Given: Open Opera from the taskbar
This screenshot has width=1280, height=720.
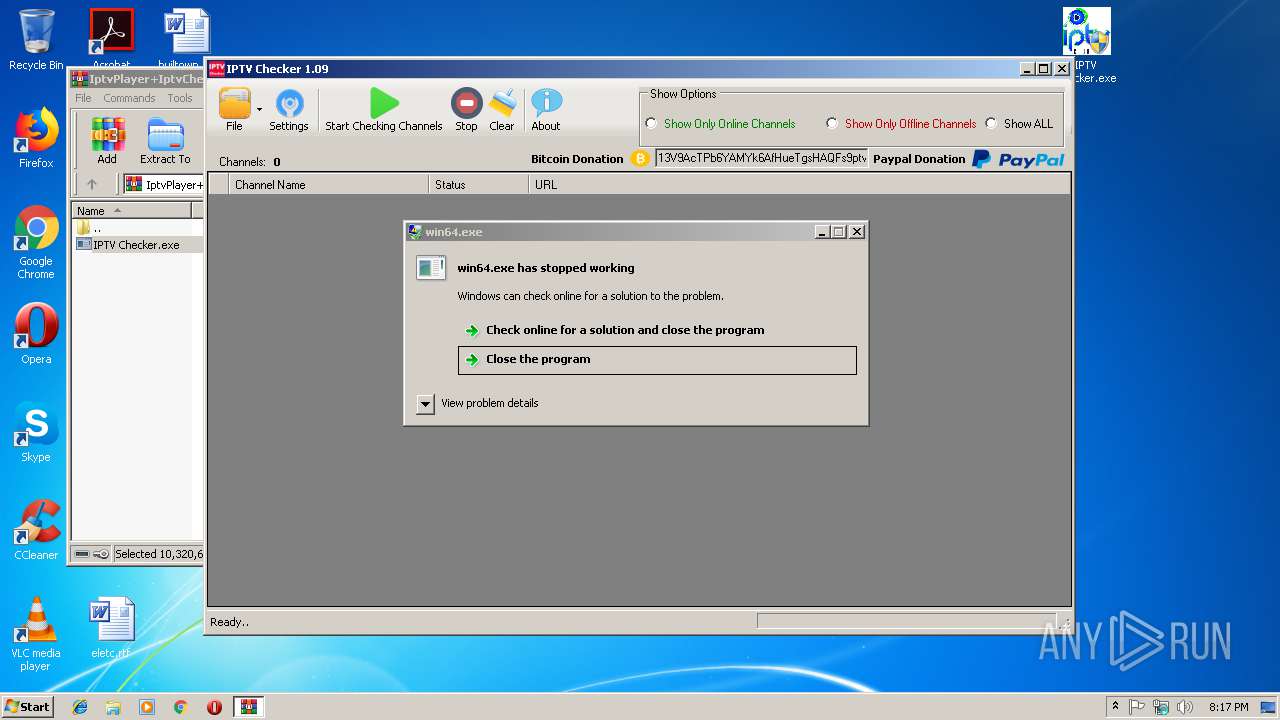Looking at the screenshot, I should pyautogui.click(x=214, y=707).
